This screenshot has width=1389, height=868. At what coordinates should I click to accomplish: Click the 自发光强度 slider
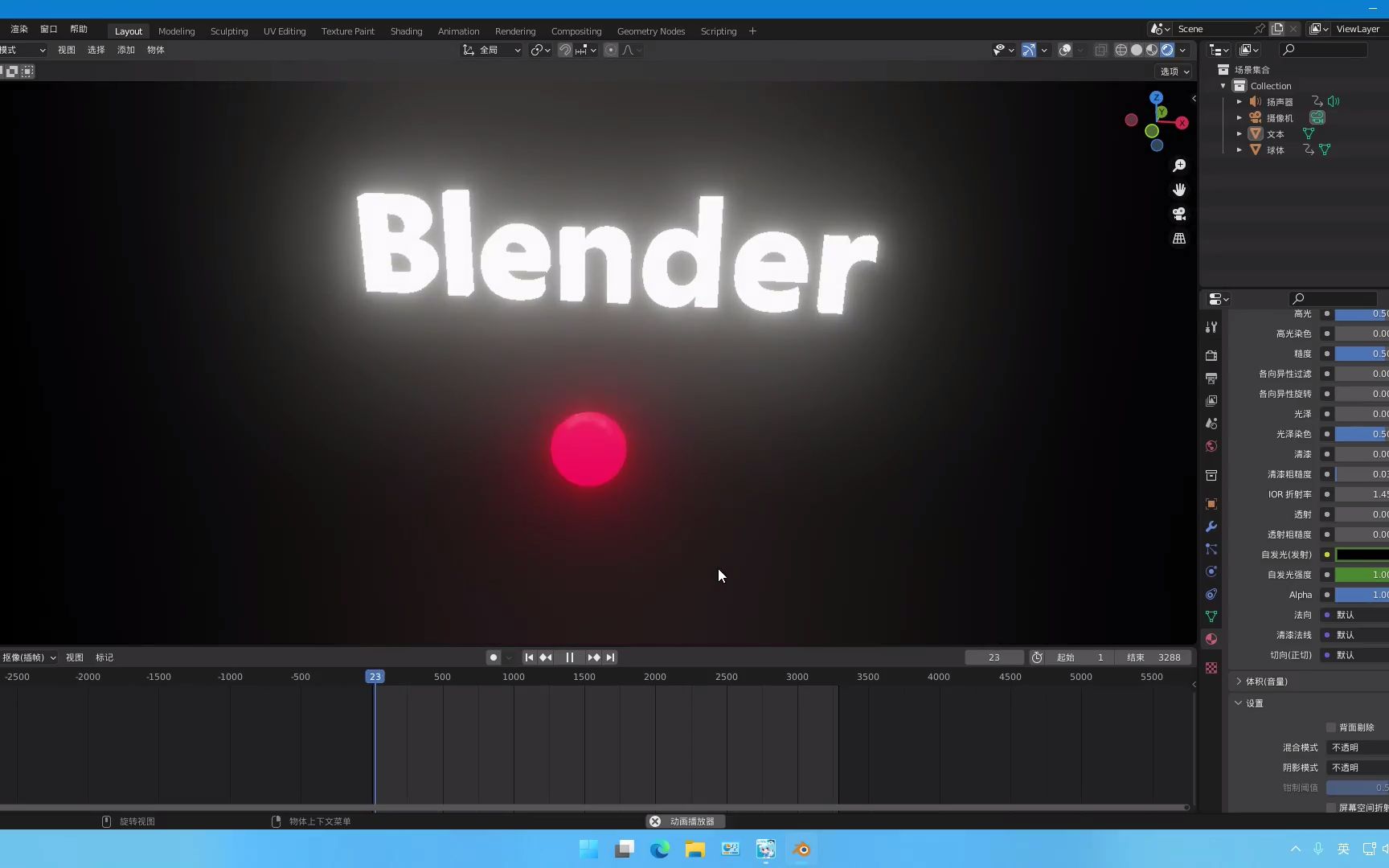[x=1362, y=575]
